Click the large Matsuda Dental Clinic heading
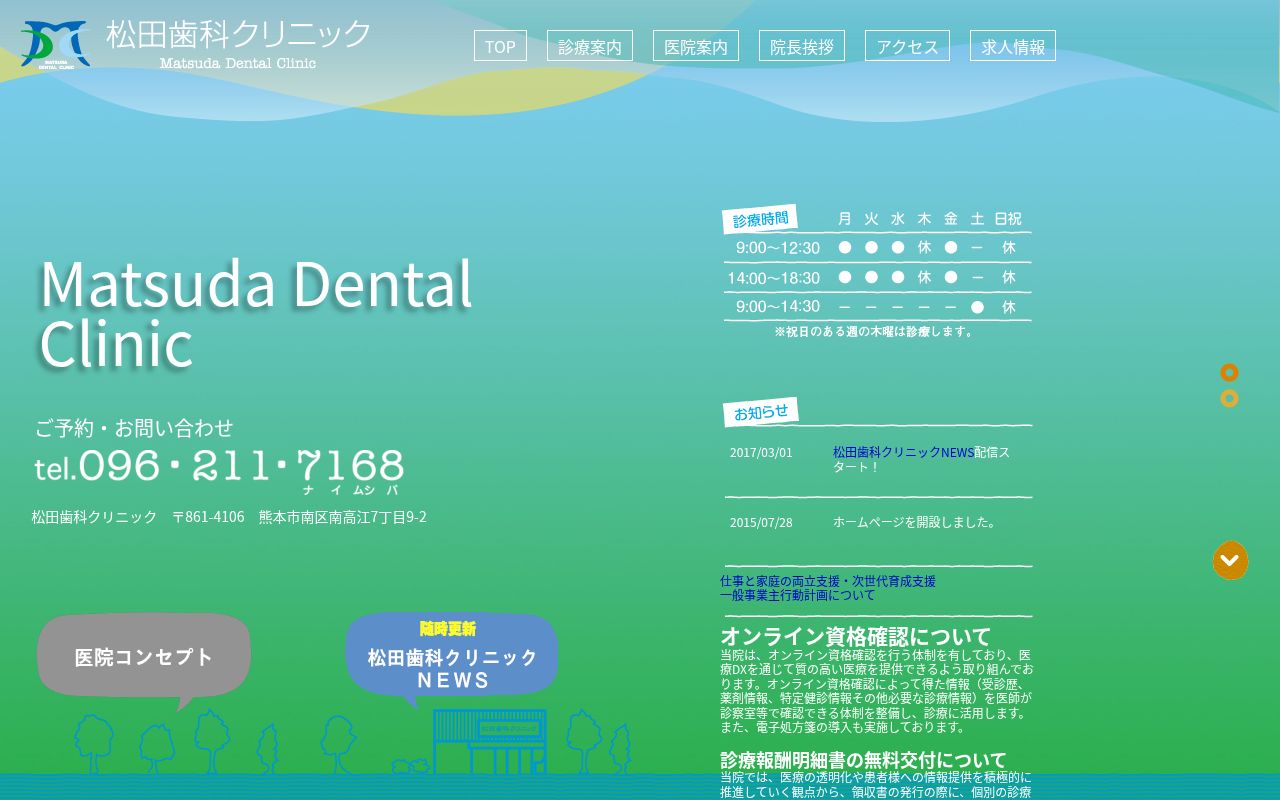 [255, 314]
